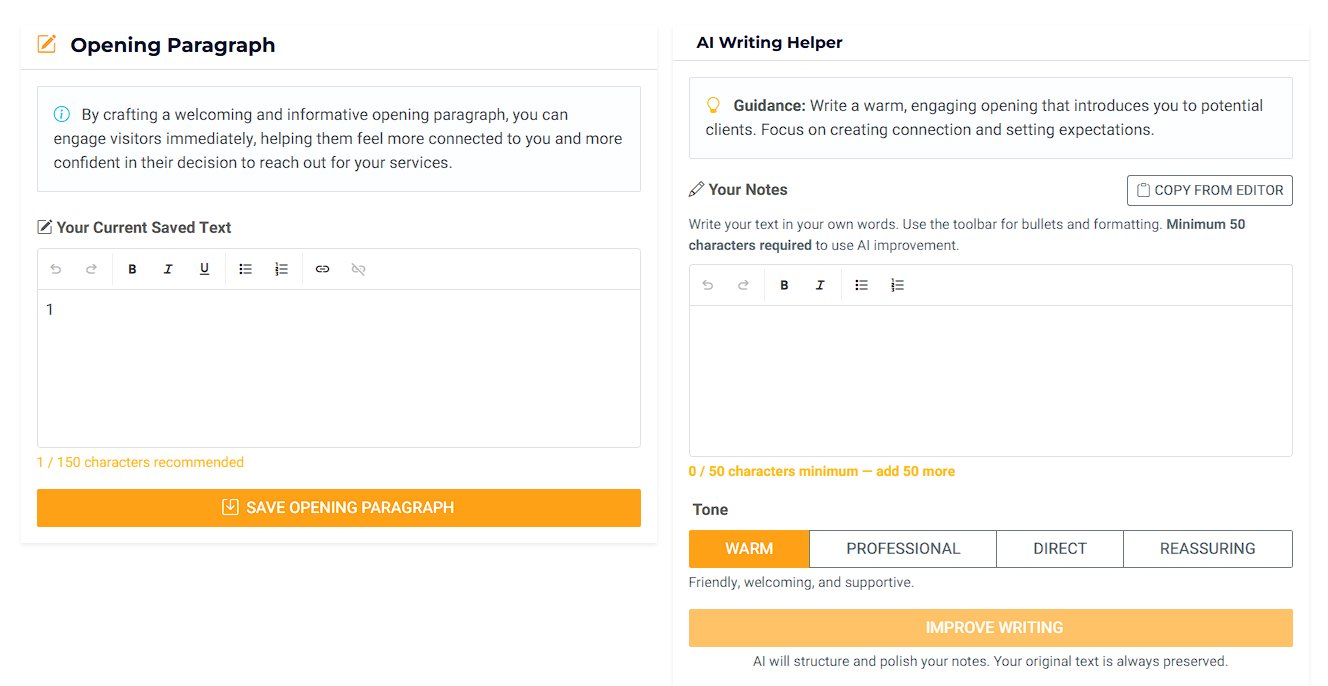The image size is (1328, 686).
Task: Click undo in the saved text editor
Action: (x=56, y=269)
